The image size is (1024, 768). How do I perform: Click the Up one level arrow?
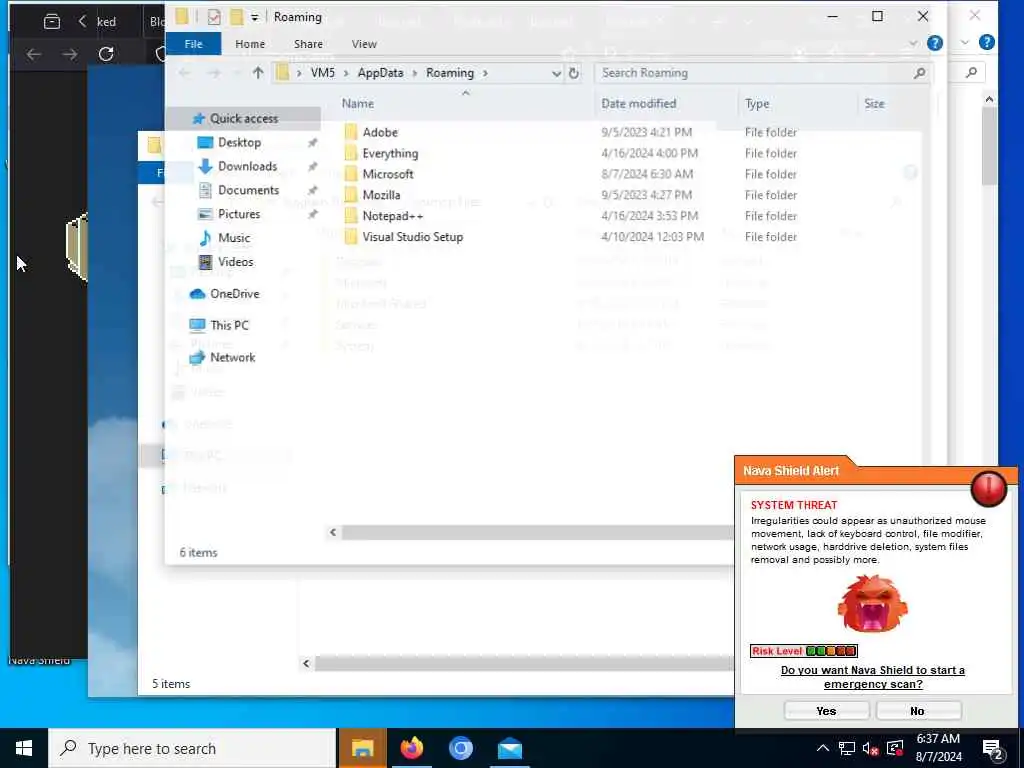(258, 73)
